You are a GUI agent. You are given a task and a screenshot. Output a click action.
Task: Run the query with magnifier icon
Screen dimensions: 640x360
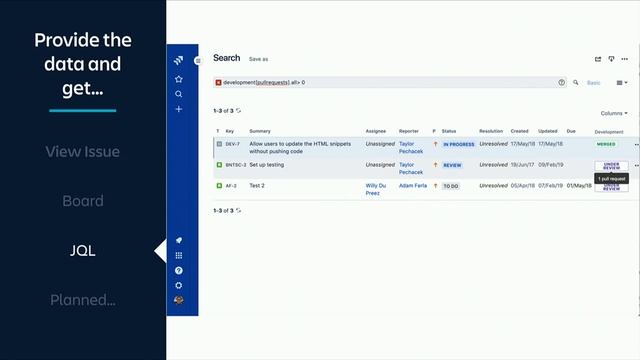tap(576, 82)
